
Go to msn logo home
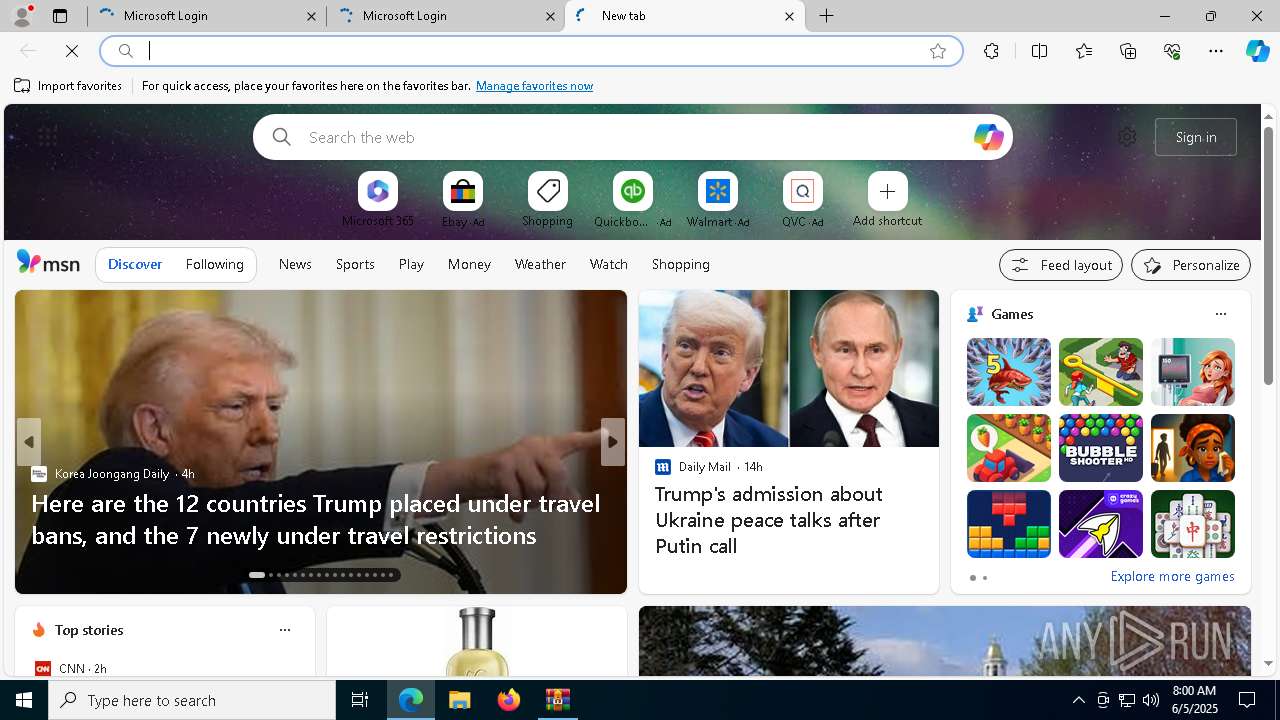click(x=48, y=263)
